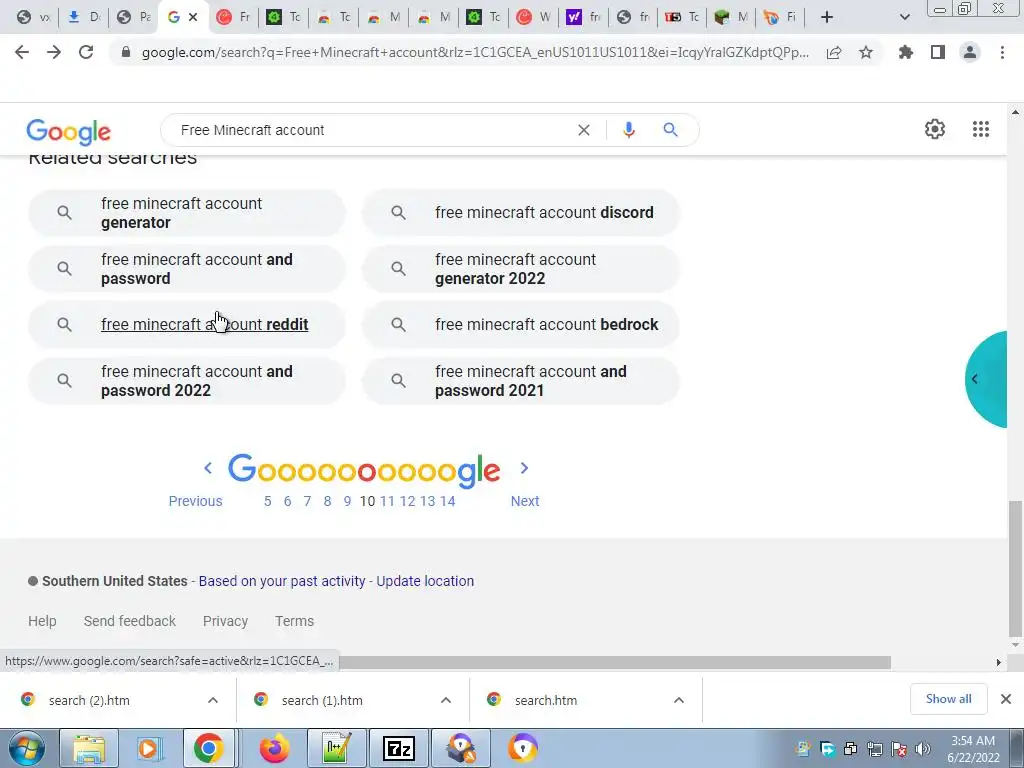Go back using the browser back arrow
The image size is (1024, 768).
[22, 52]
